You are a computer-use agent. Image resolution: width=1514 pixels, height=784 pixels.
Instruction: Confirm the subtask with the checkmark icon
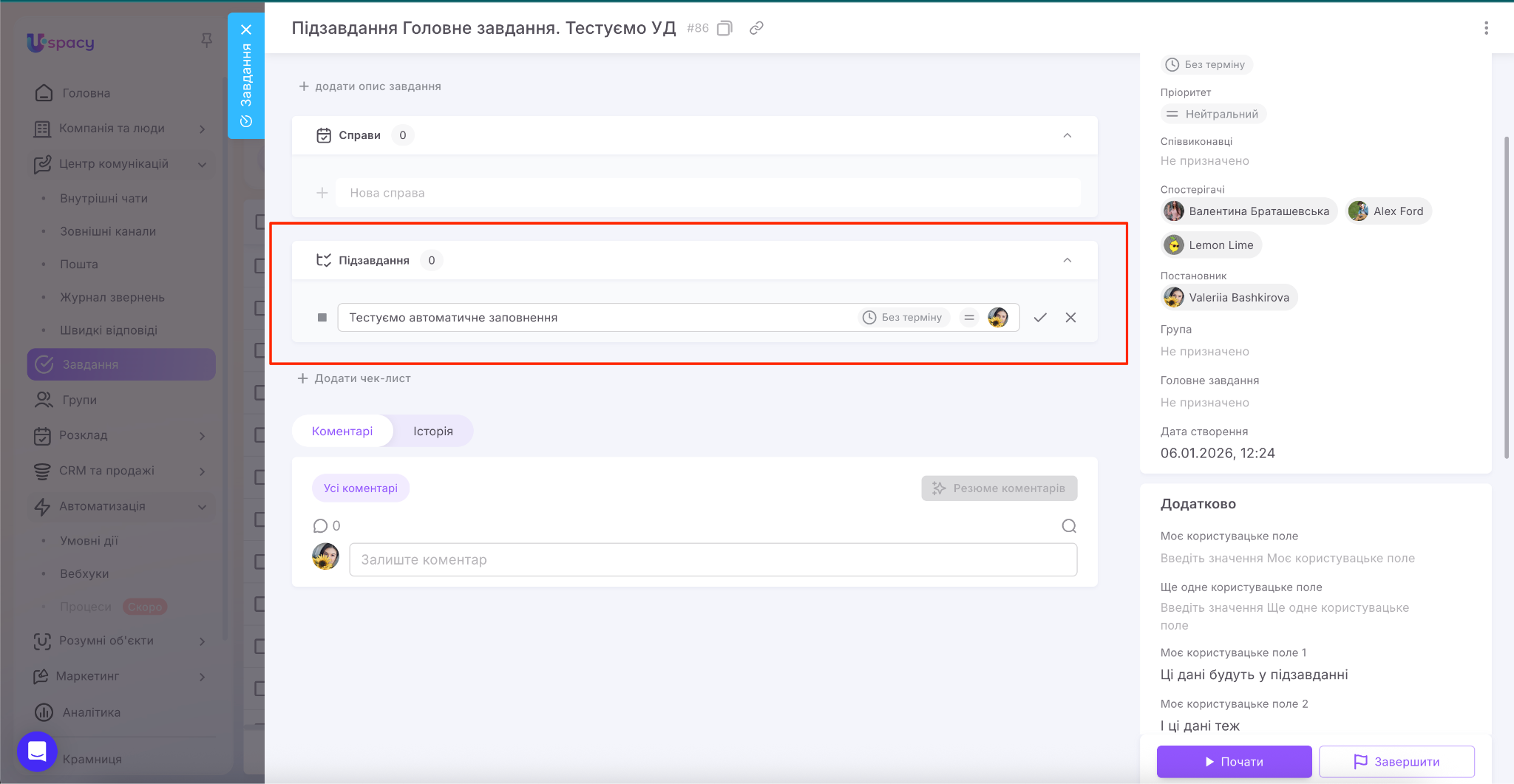(1040, 318)
